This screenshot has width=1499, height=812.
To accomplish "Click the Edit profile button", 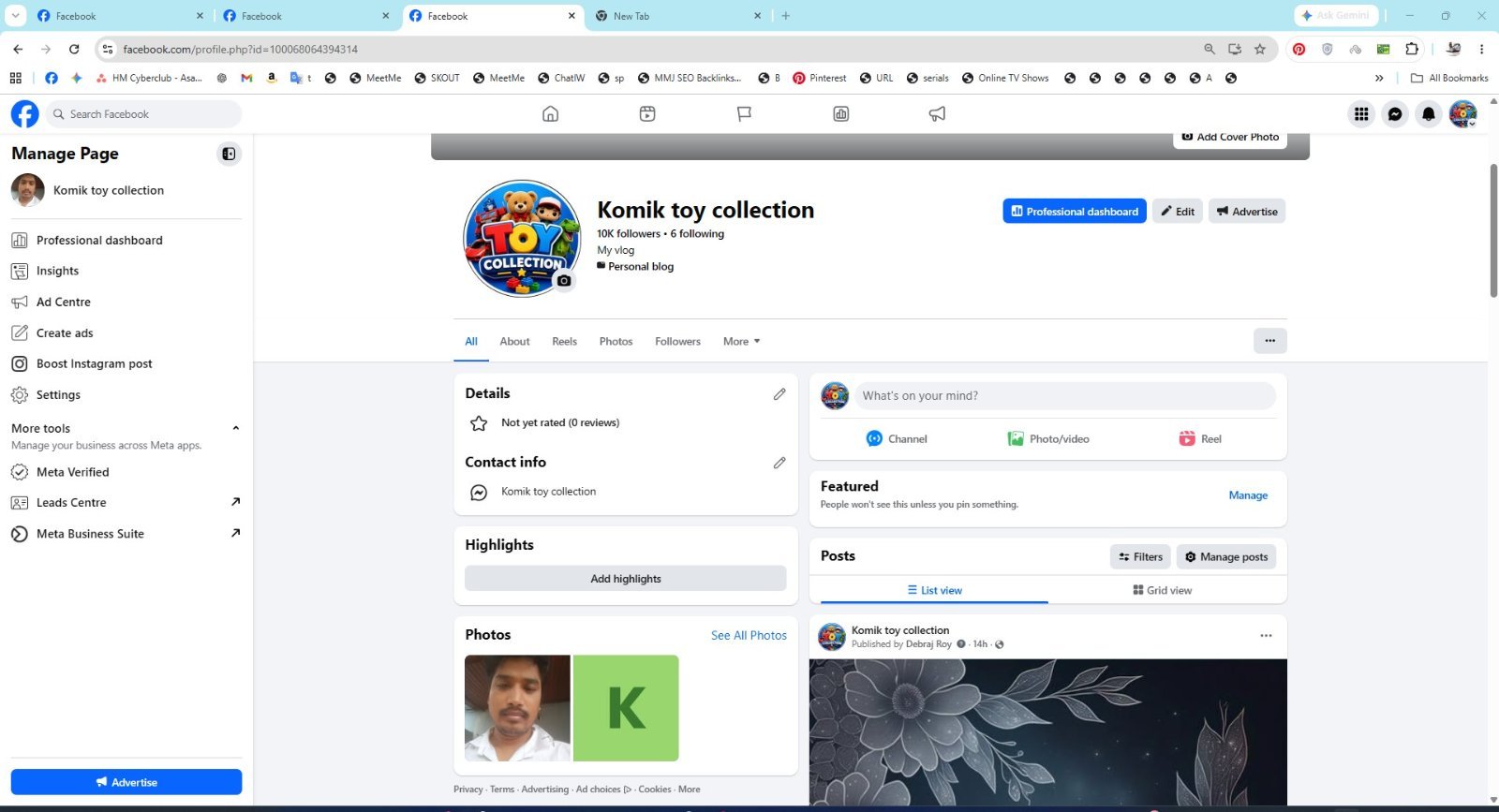I will pos(1178,212).
